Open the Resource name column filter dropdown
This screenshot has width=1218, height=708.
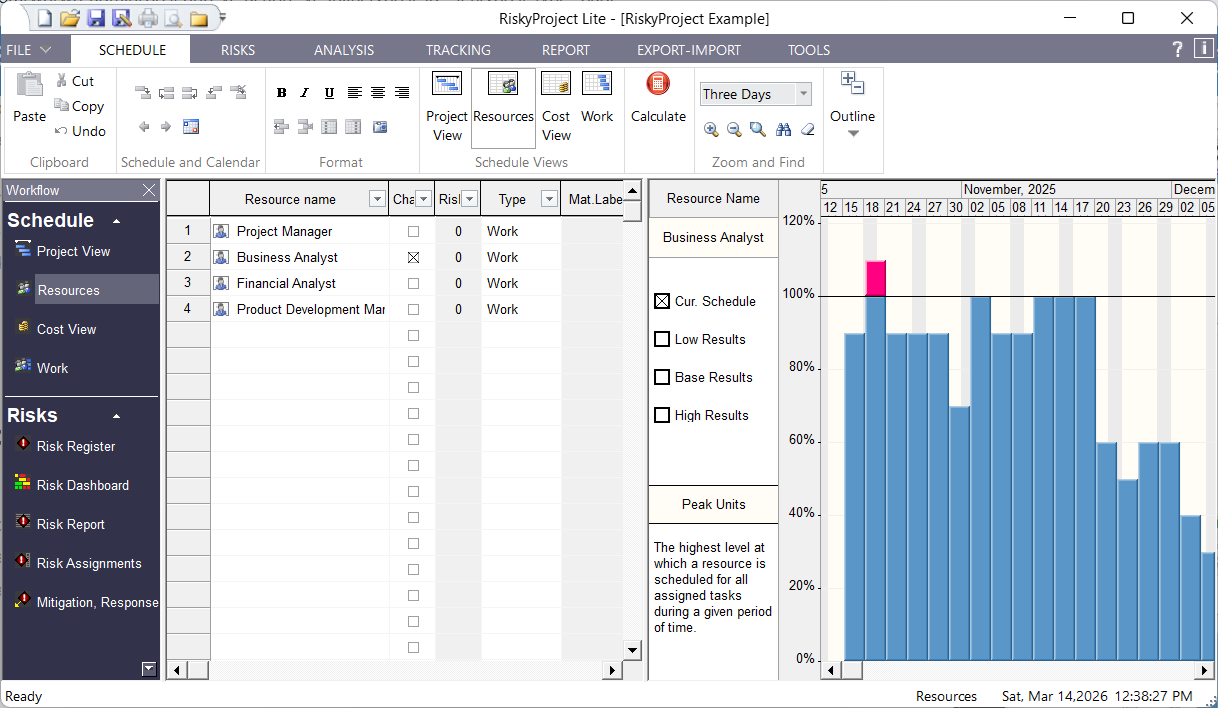377,198
